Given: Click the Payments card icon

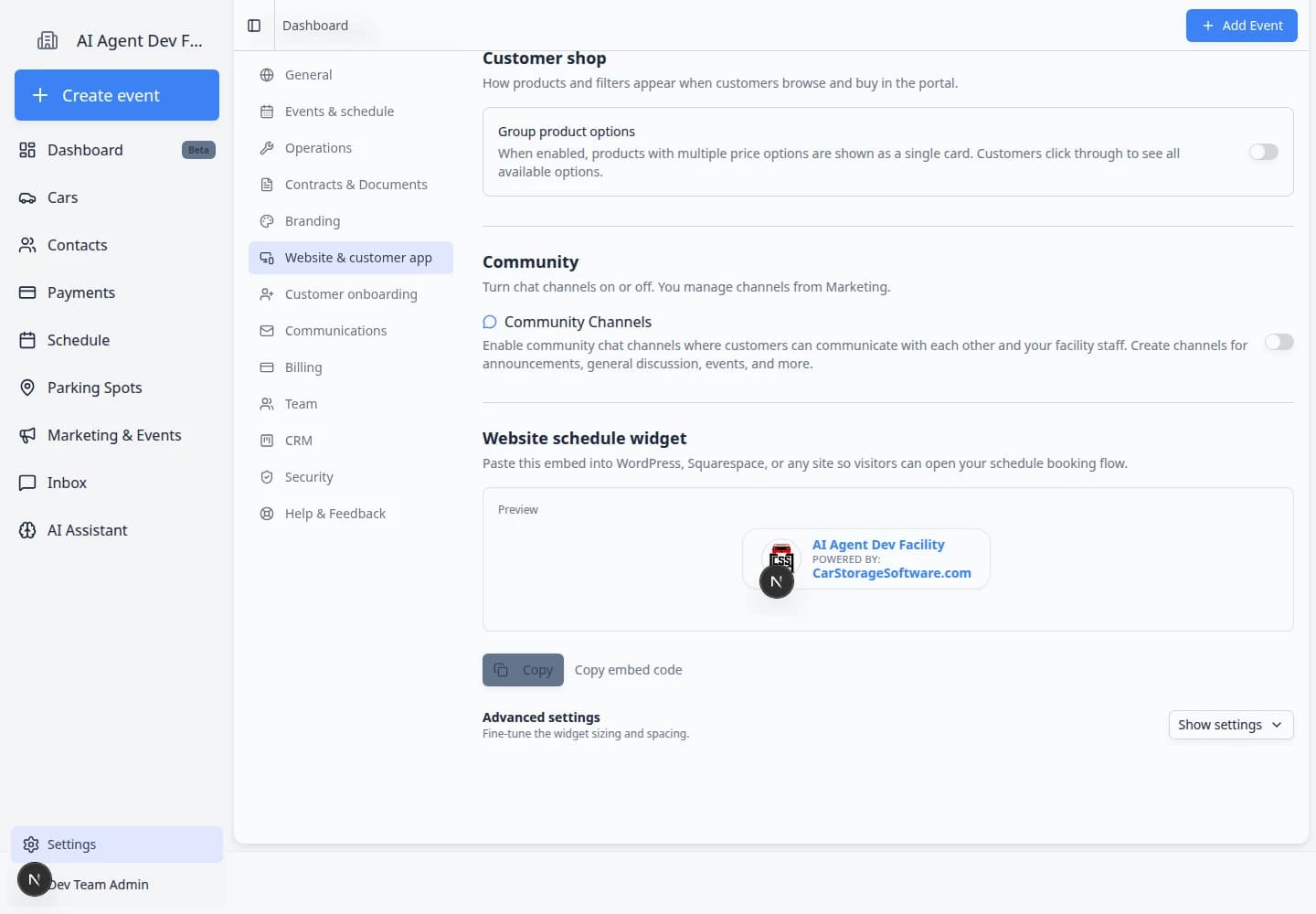Looking at the screenshot, I should coord(27,292).
